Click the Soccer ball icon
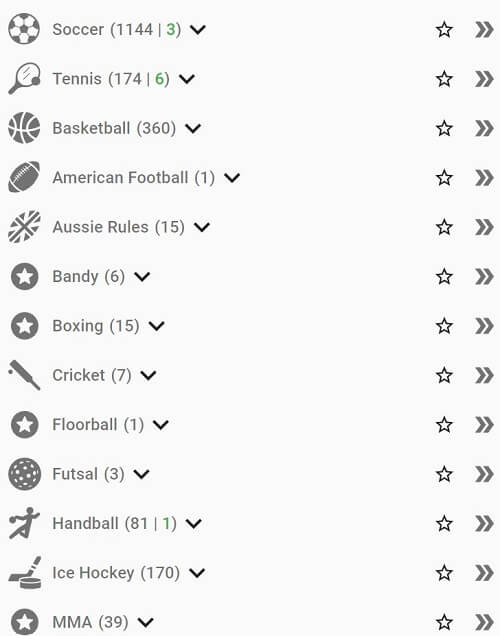 (24, 29)
